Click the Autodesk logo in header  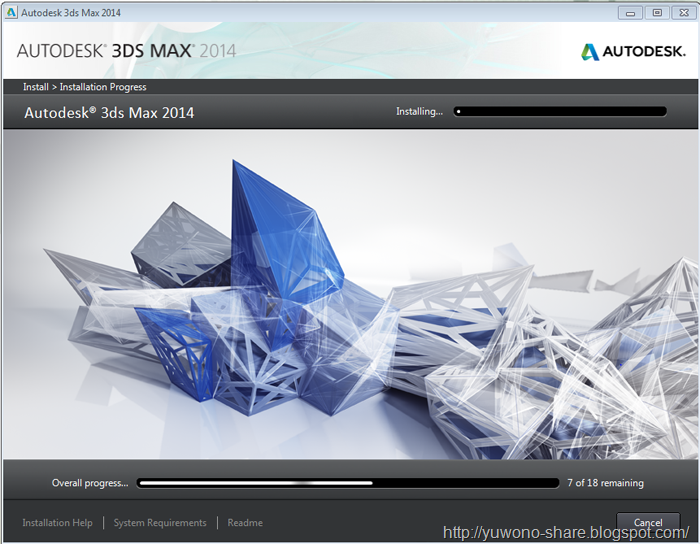[x=633, y=51]
